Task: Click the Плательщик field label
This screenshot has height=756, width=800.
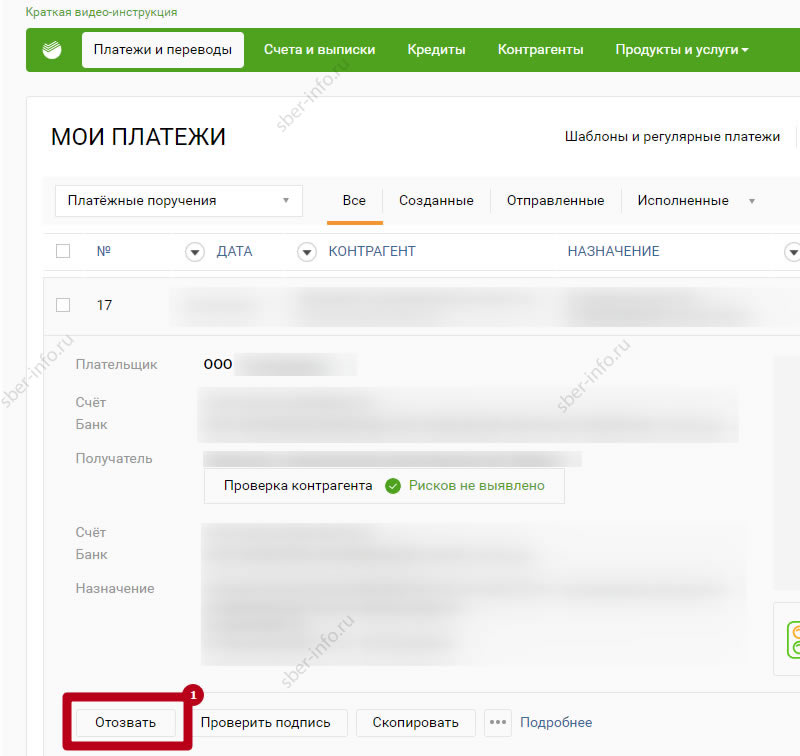Action: point(116,365)
